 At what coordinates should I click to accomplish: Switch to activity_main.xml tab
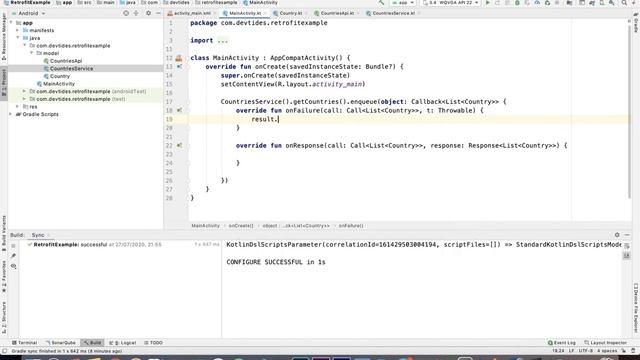[x=192, y=13]
